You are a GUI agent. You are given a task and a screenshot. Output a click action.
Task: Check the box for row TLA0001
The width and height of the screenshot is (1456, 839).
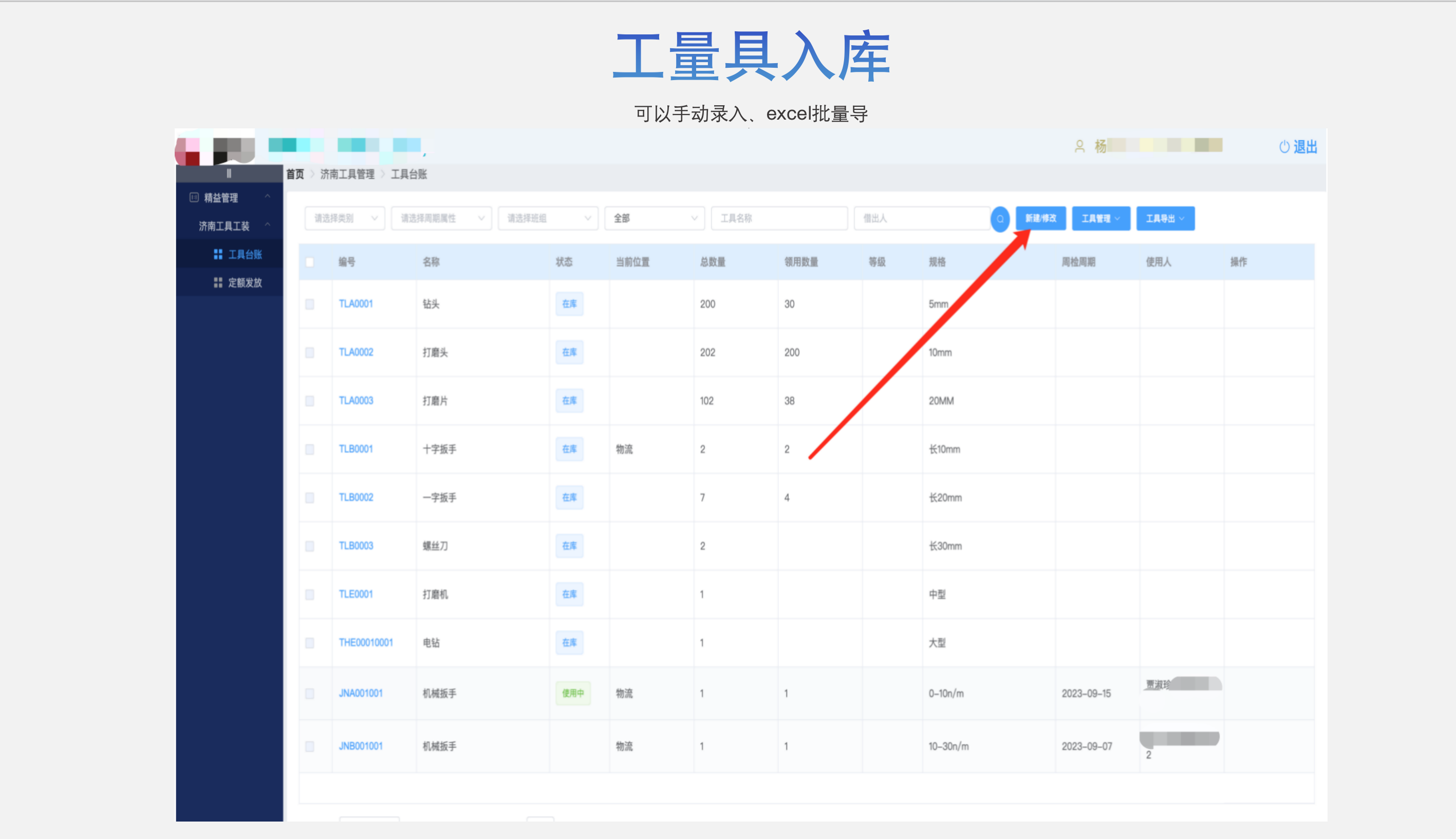coord(309,304)
